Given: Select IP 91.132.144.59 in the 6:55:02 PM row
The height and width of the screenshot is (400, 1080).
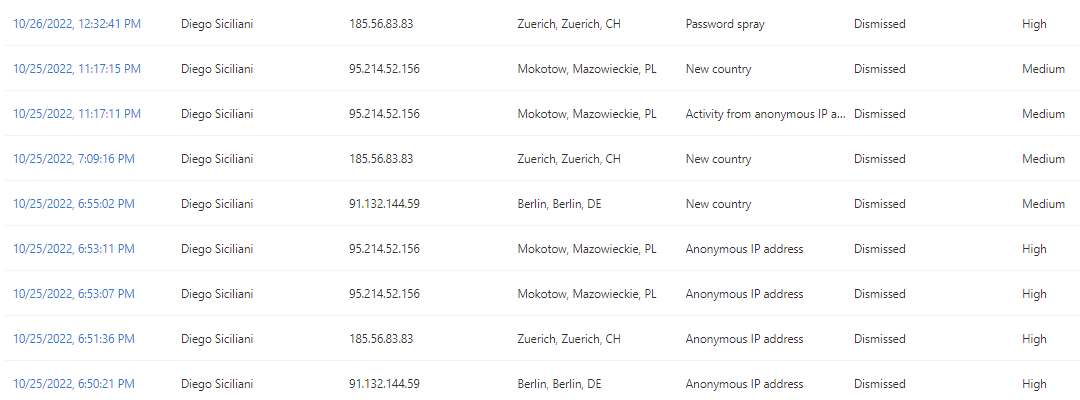Looking at the screenshot, I should (384, 204).
